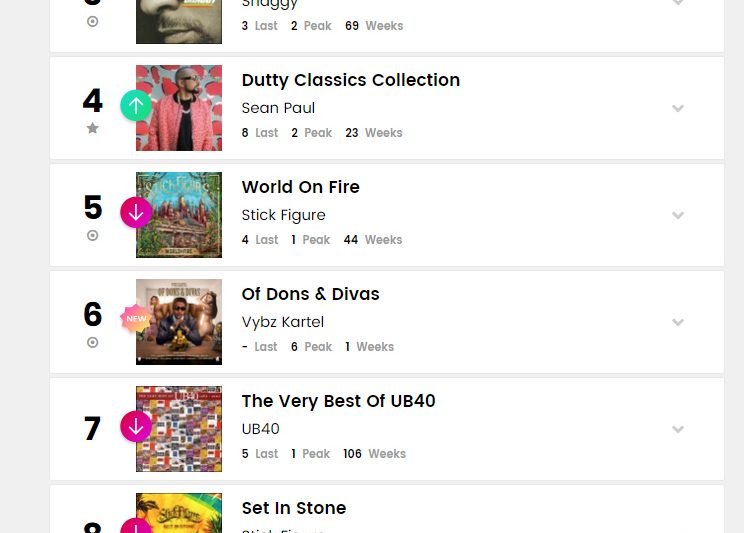Expand the Of Dons & Divas details chevron
Screen dimensions: 744x533
(678, 322)
